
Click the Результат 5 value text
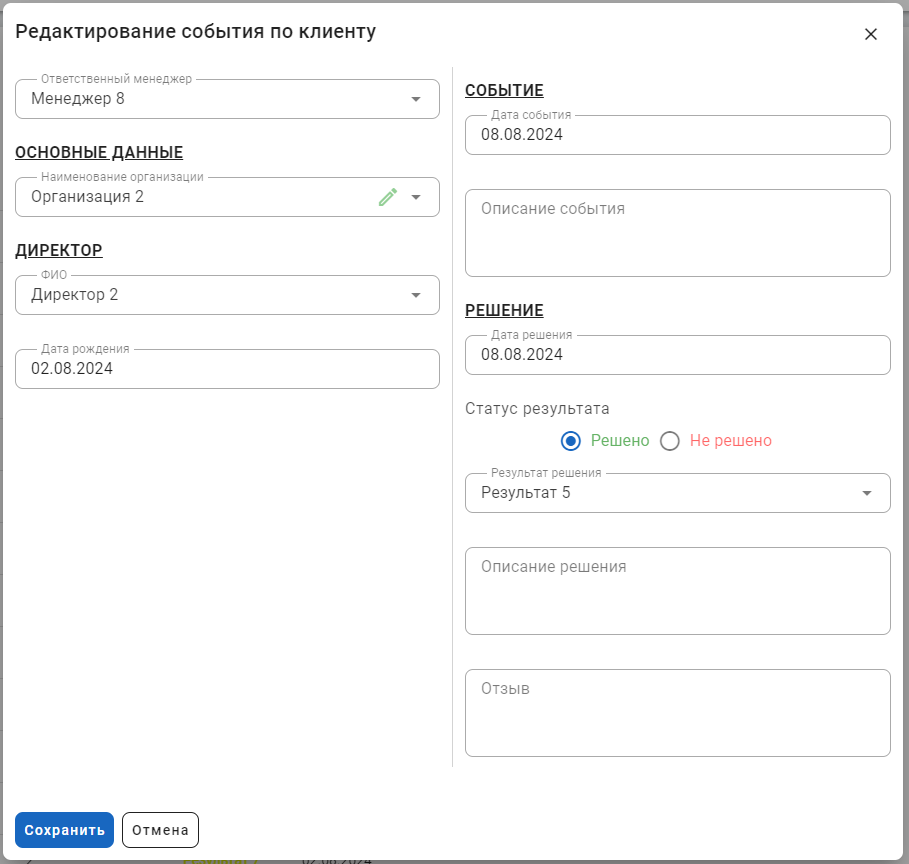526,492
